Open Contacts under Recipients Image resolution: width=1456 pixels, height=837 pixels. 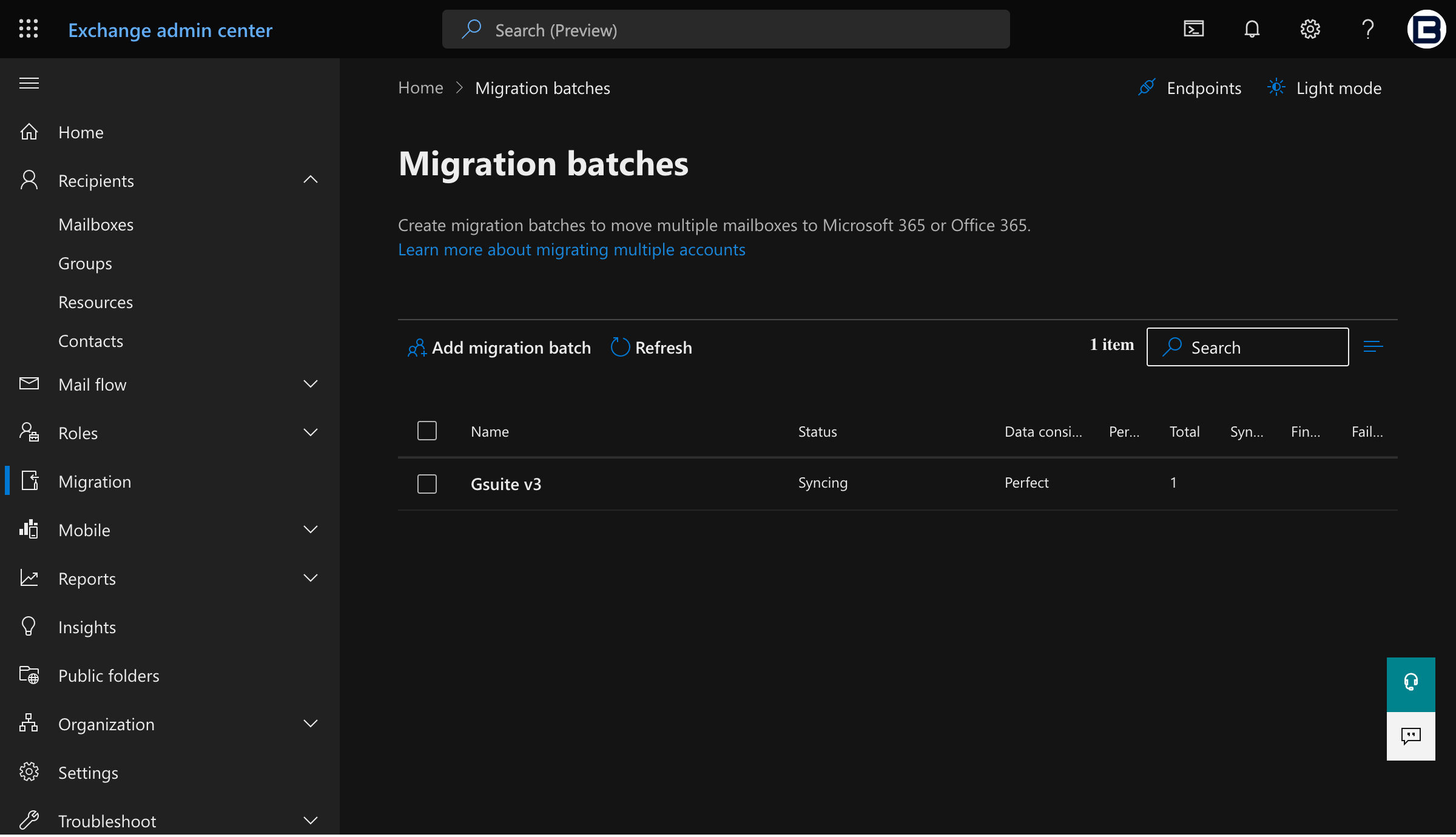(x=90, y=341)
